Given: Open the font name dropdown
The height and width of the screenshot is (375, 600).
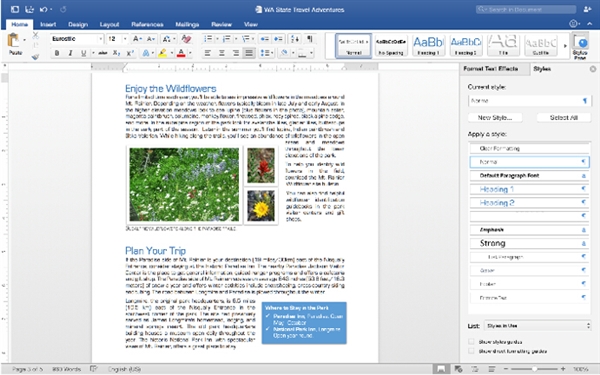Looking at the screenshot, I should click(101, 39).
